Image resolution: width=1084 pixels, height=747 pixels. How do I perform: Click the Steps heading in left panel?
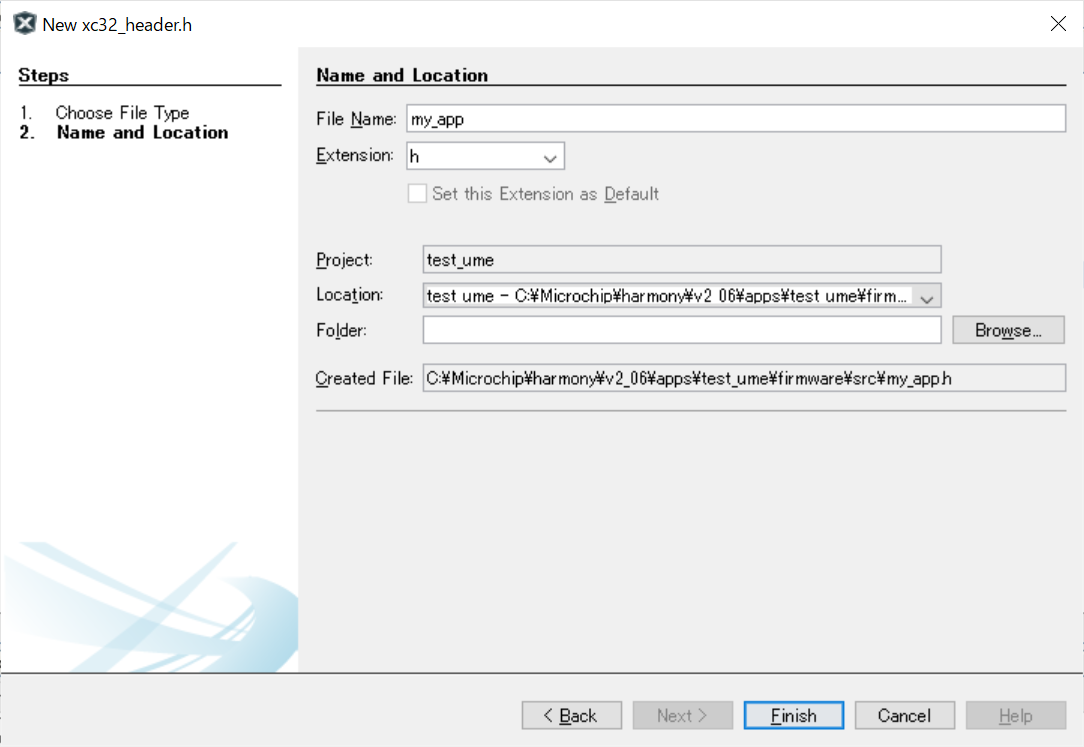click(43, 76)
